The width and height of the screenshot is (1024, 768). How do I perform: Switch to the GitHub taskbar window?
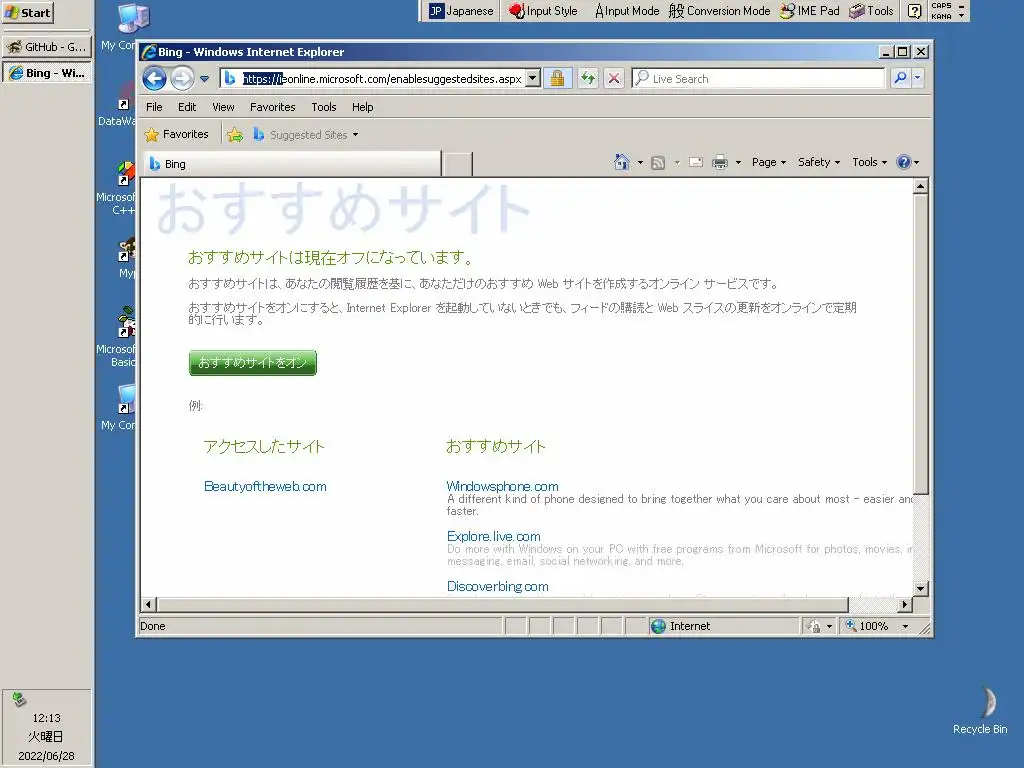46,47
